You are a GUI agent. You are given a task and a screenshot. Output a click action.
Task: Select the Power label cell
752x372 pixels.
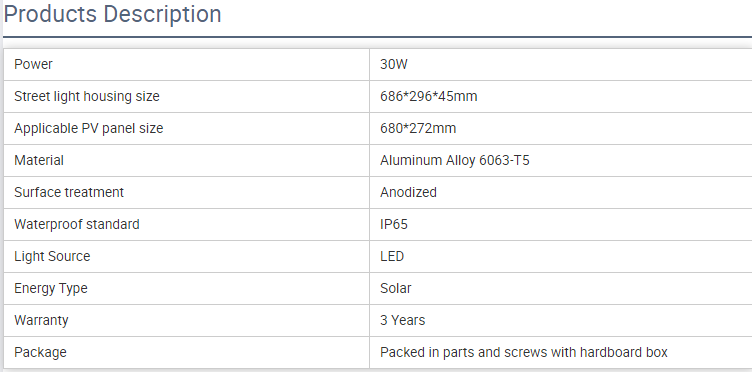pyautogui.click(x=187, y=64)
